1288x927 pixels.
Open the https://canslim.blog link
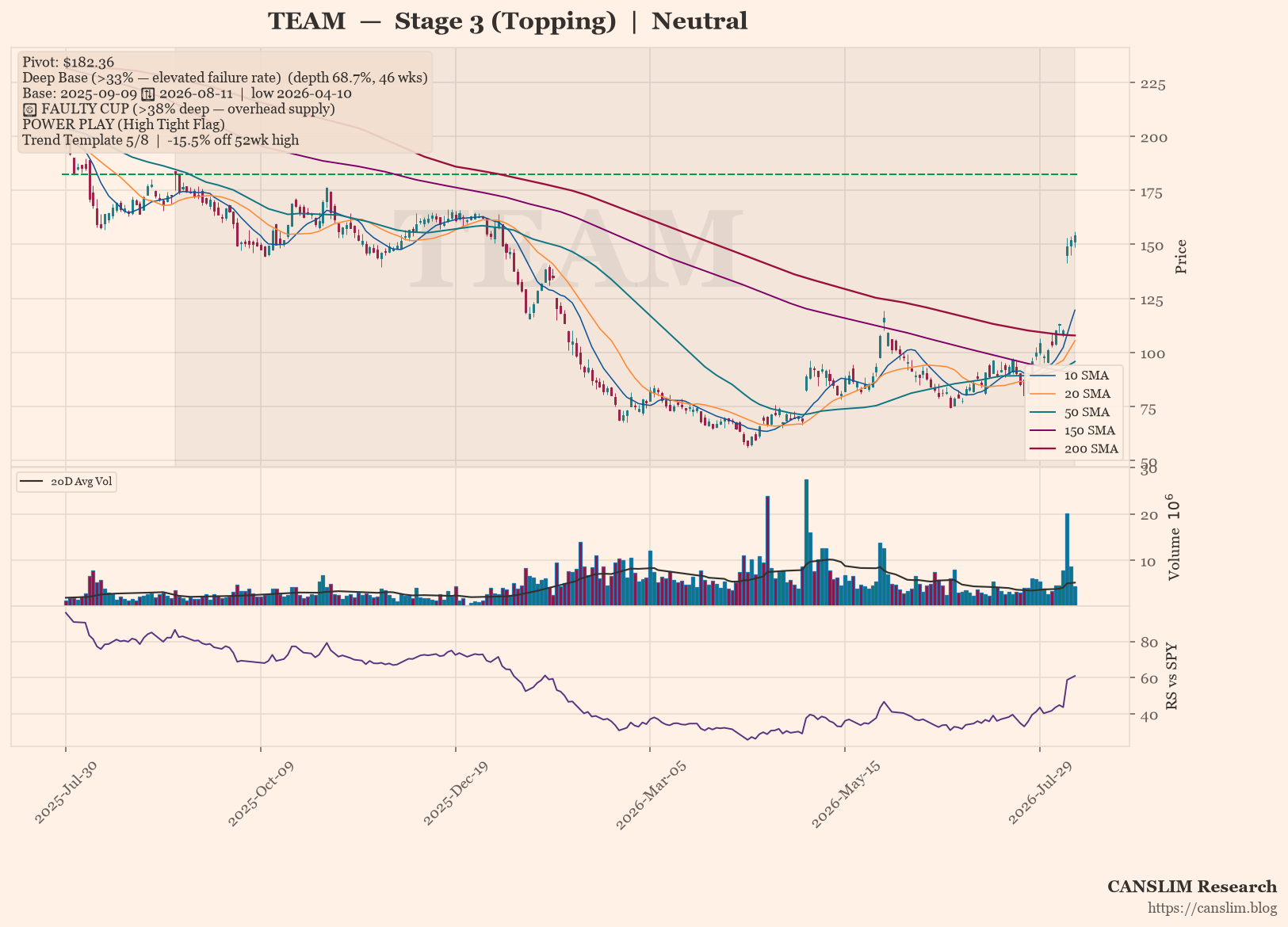click(x=1213, y=908)
